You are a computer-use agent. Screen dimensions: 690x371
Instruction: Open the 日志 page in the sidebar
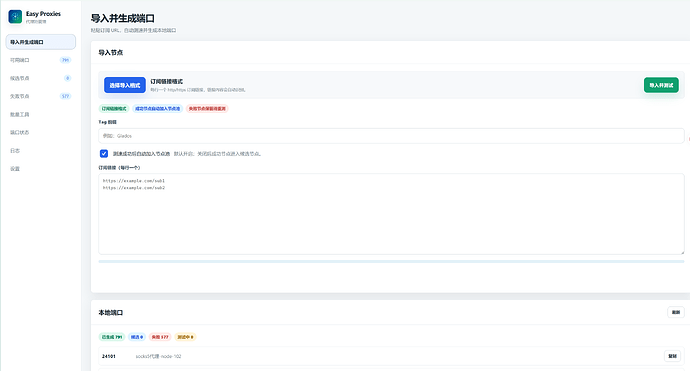click(40, 151)
